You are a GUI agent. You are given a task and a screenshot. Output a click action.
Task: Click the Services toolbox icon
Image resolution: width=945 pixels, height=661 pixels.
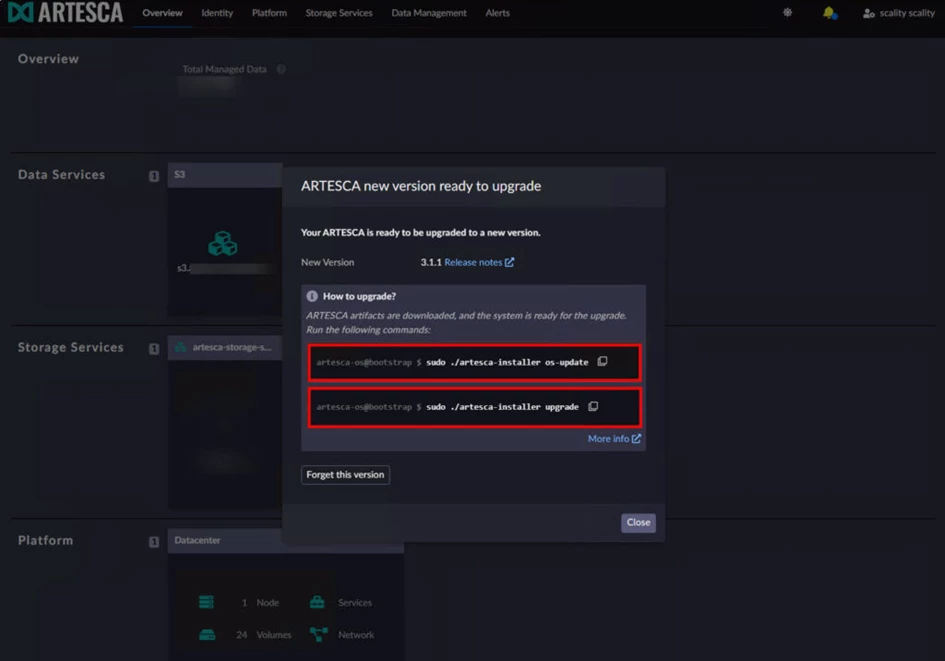tap(317, 602)
